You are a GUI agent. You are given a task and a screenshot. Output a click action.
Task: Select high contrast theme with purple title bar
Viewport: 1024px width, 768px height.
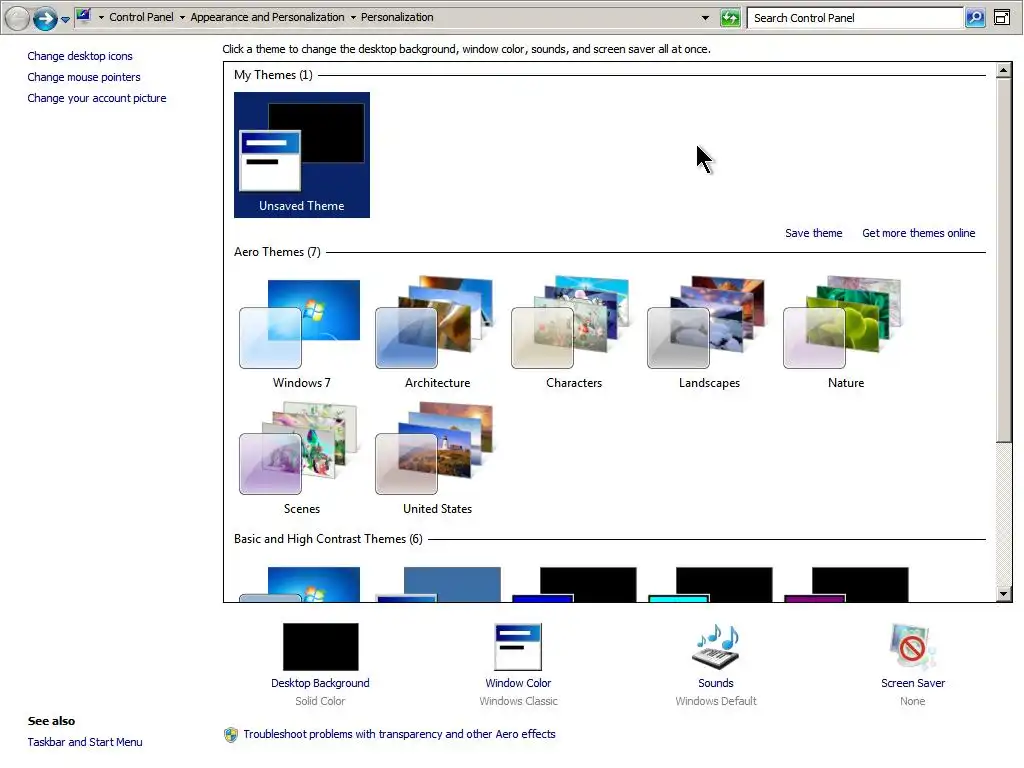(x=846, y=584)
